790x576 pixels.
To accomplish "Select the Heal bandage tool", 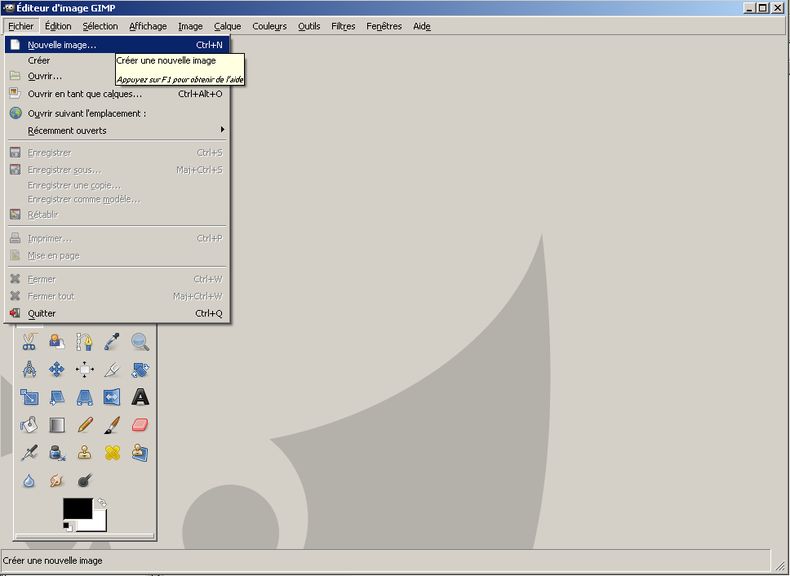I will click(112, 453).
